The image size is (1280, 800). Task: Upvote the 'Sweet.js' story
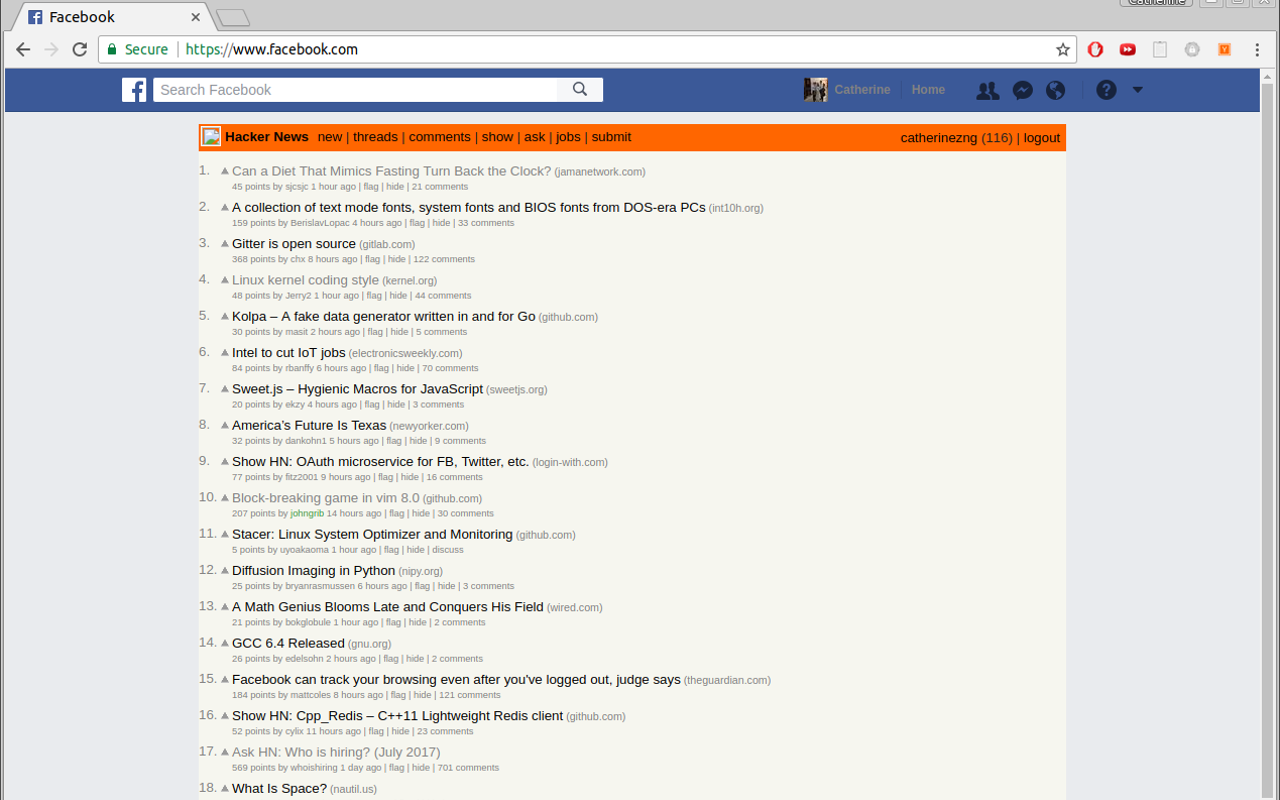tap(225, 389)
